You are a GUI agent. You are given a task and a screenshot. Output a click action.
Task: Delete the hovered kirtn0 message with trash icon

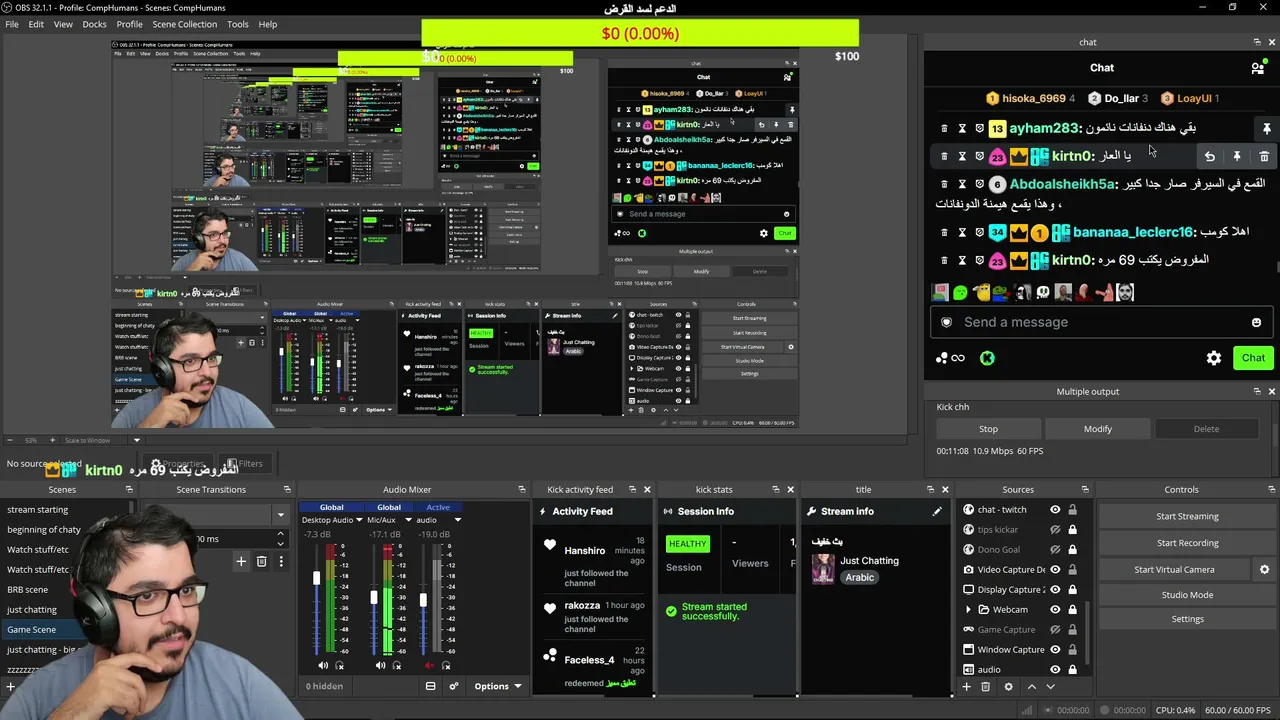1264,156
